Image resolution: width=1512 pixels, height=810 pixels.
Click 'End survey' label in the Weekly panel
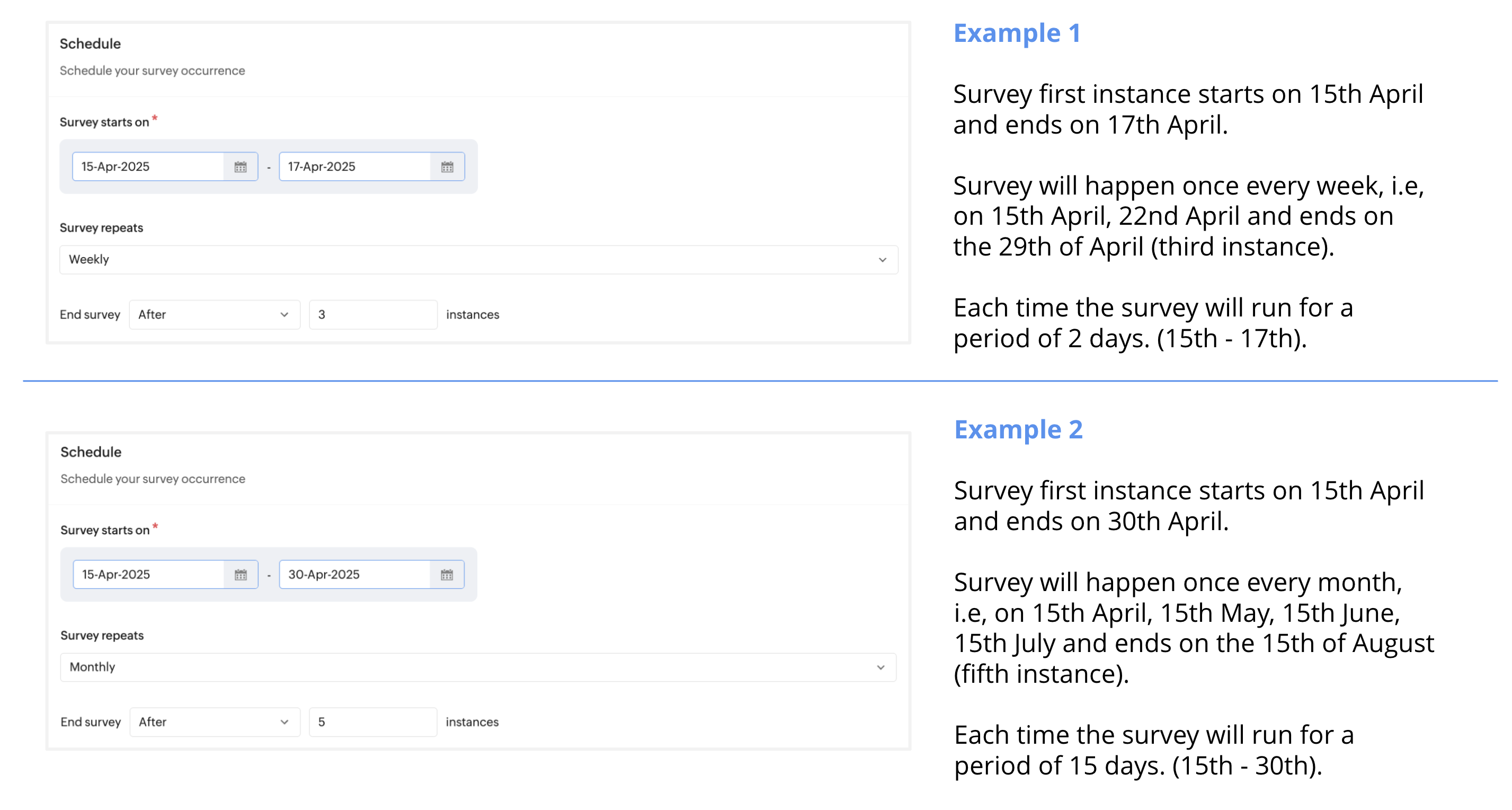click(90, 315)
